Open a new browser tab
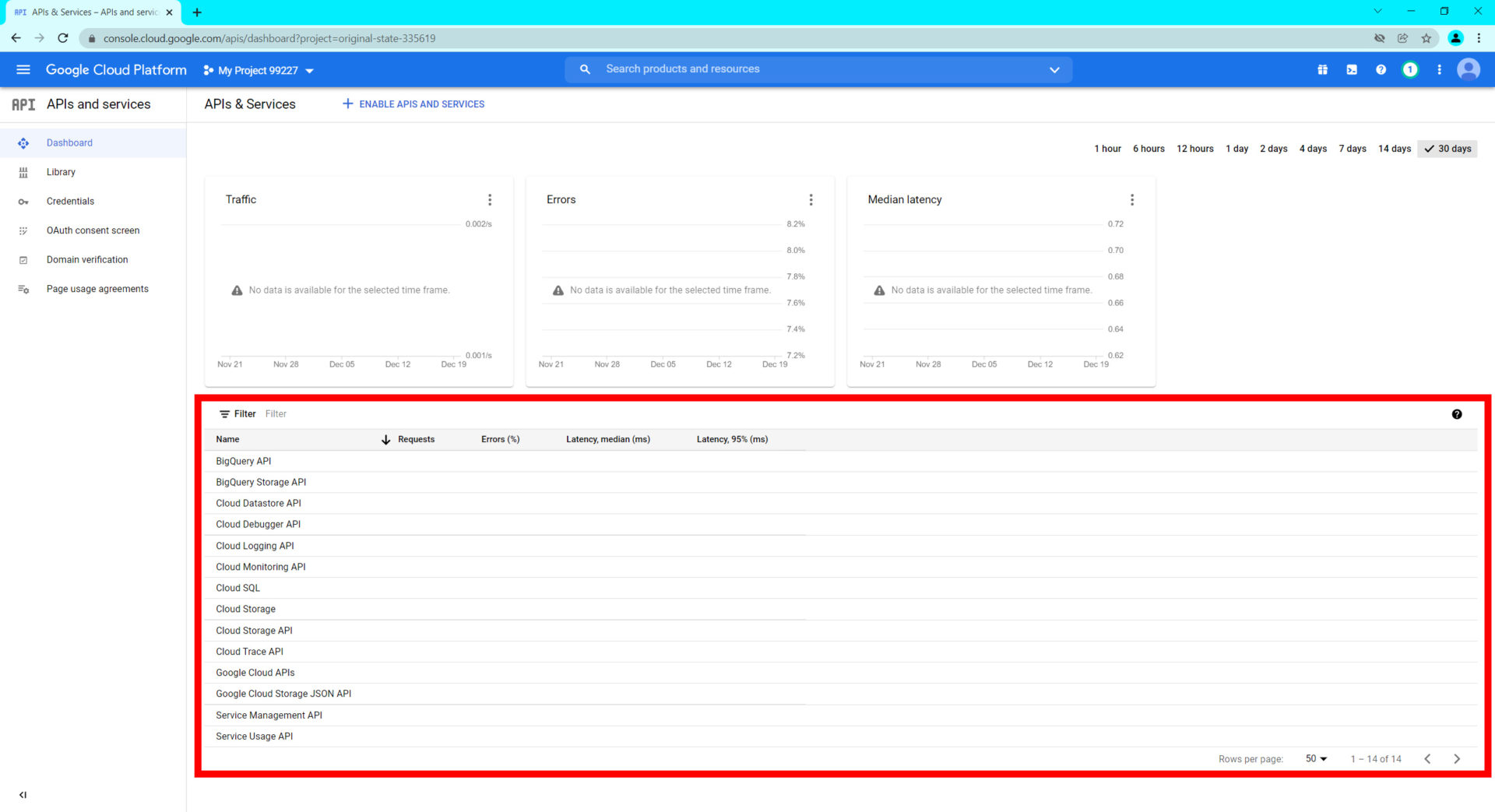Screen dimensions: 1495x812 point(197,12)
